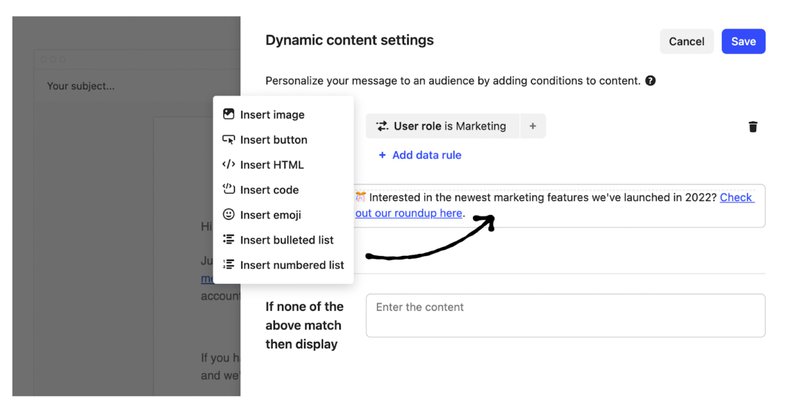
Task: Click the Dynamic content settings heading
Action: click(349, 40)
